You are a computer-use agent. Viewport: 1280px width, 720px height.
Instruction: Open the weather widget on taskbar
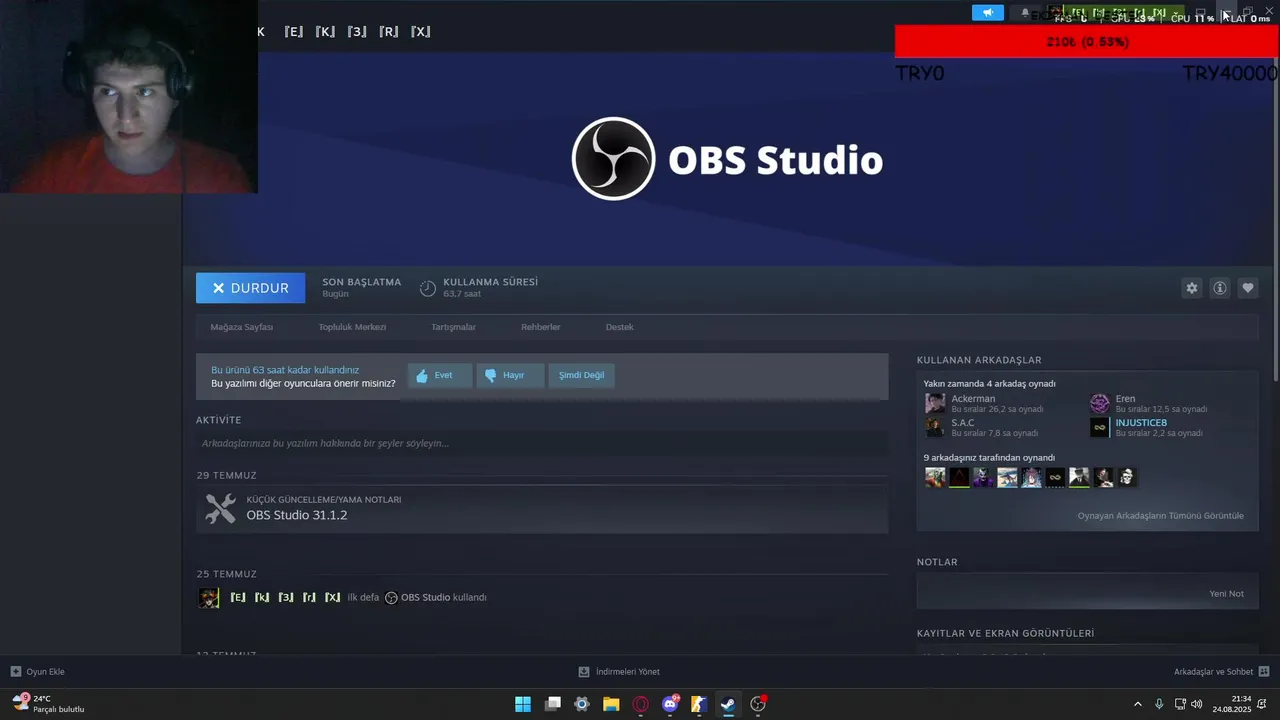48,704
